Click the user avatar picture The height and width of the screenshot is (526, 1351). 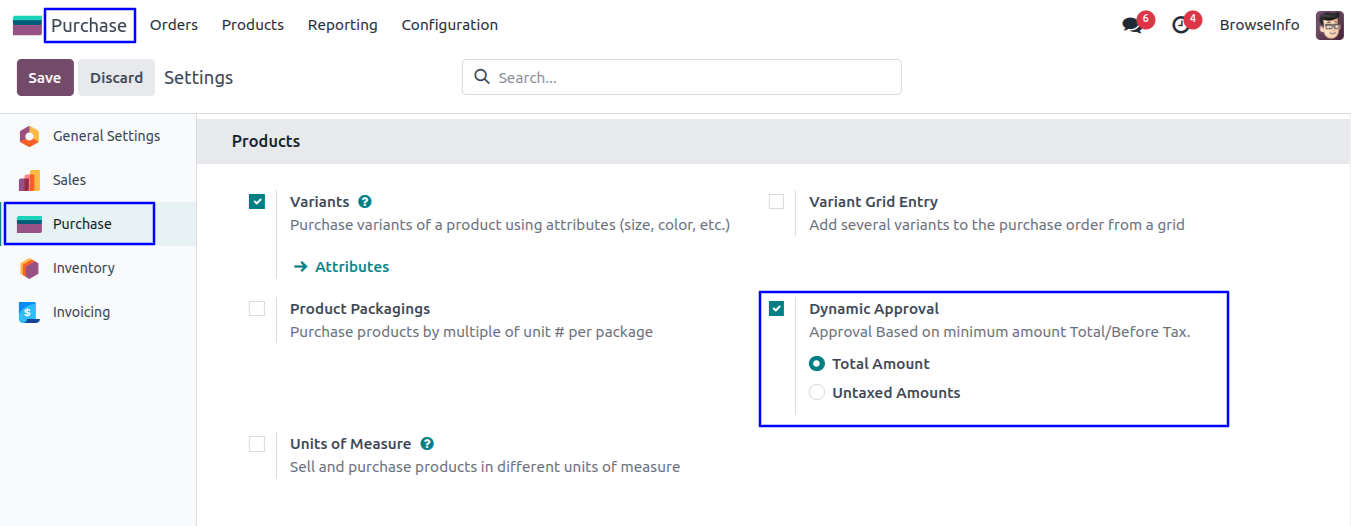pos(1329,25)
